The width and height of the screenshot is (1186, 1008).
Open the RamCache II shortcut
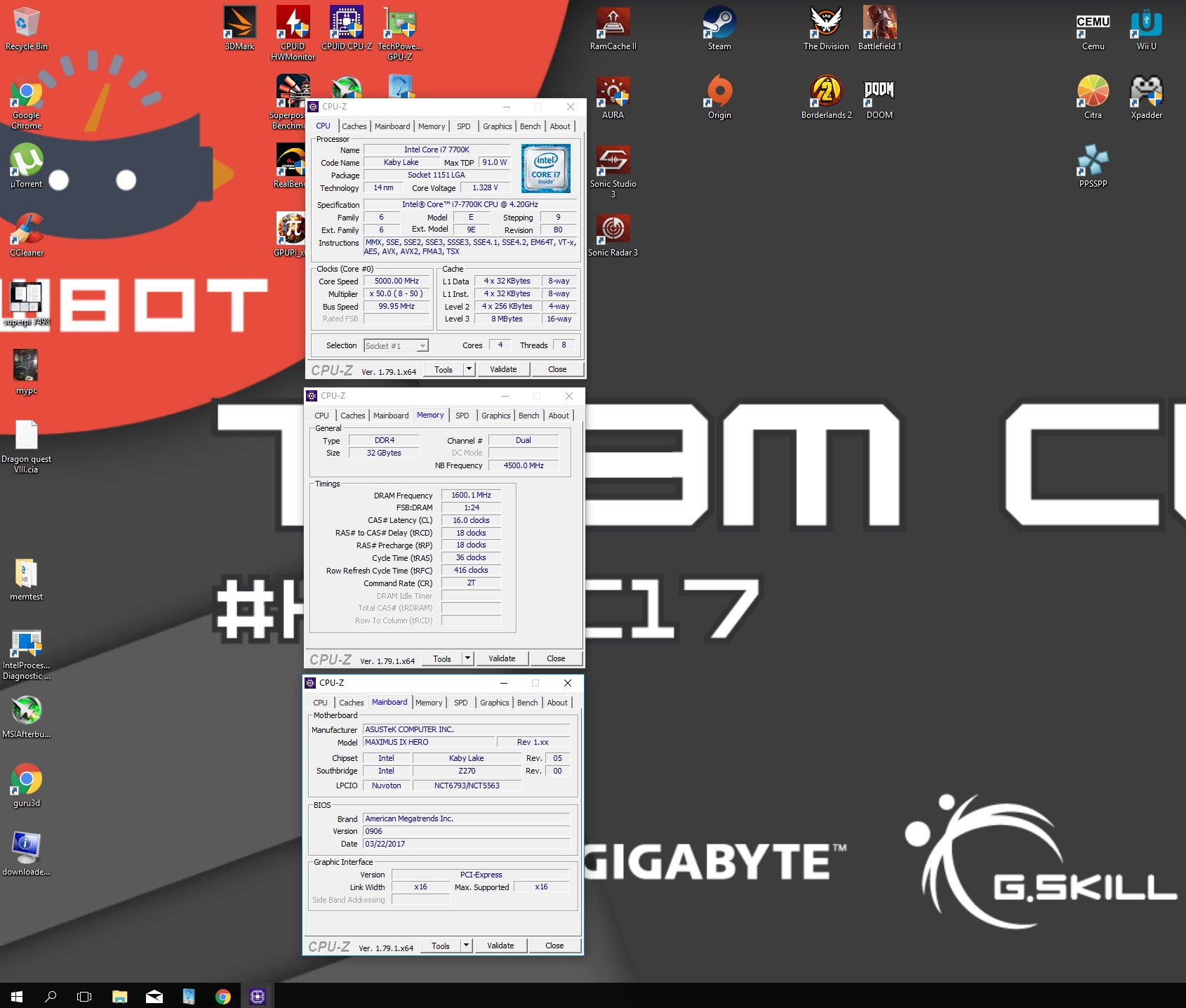[x=613, y=28]
